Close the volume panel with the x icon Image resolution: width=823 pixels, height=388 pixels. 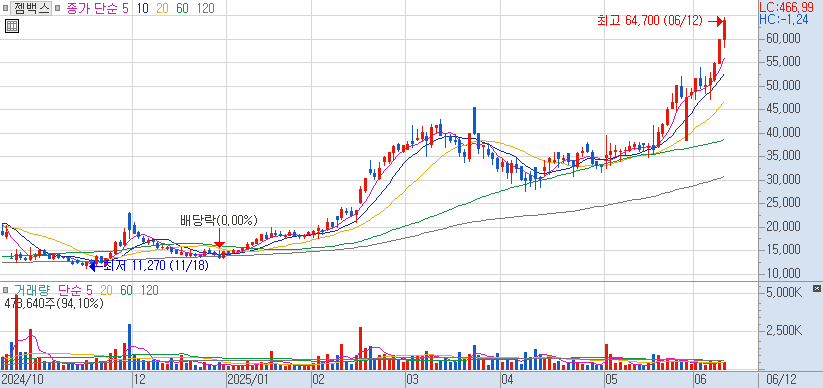[817, 289]
